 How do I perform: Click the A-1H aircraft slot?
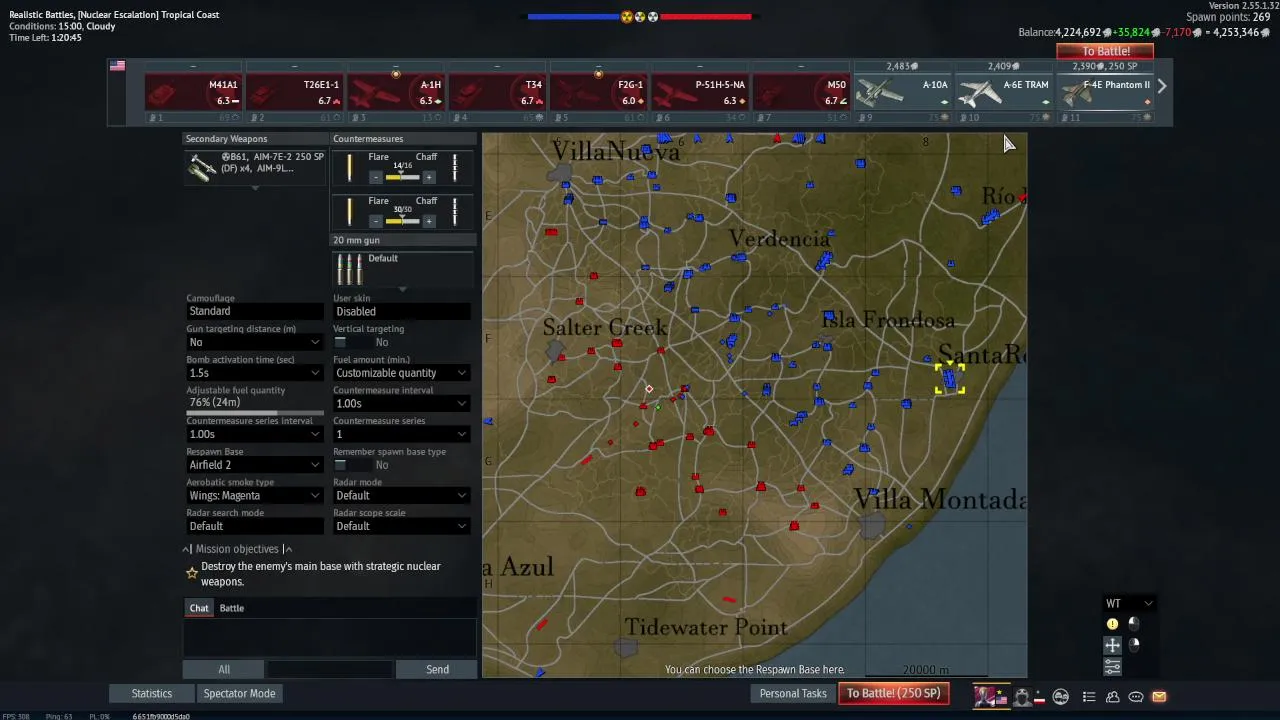coord(396,92)
